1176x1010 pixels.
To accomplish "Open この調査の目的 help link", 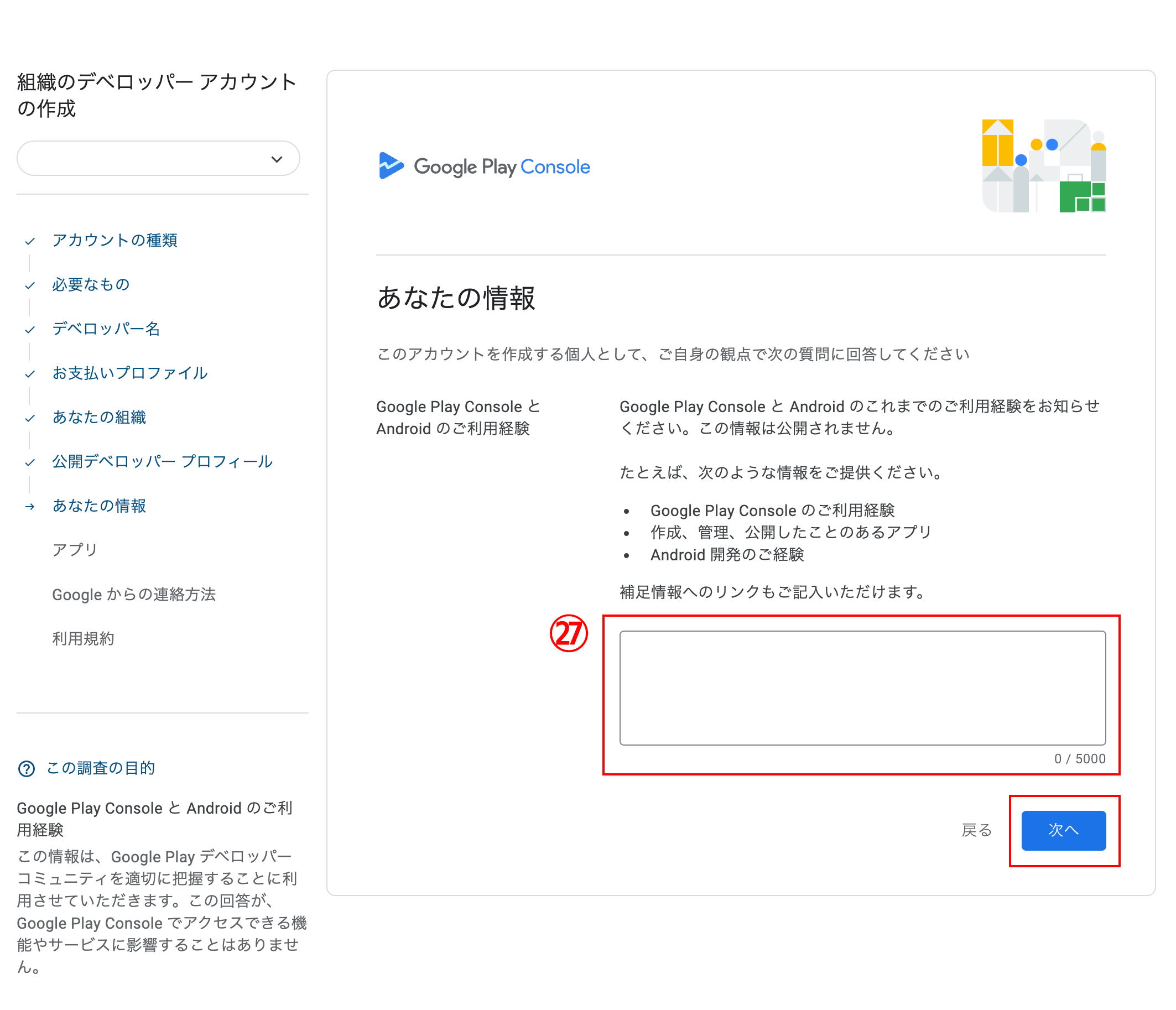I will tap(101, 768).
